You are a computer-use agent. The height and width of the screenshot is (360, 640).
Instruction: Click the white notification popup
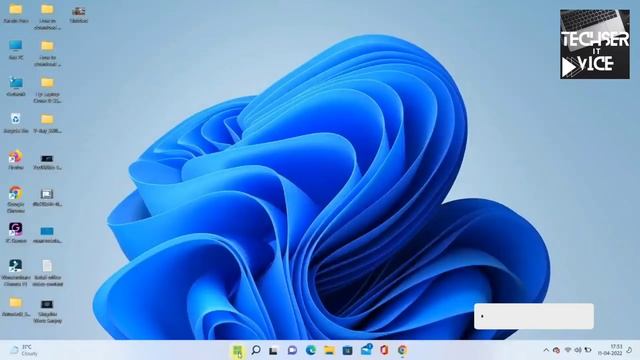tap(534, 316)
